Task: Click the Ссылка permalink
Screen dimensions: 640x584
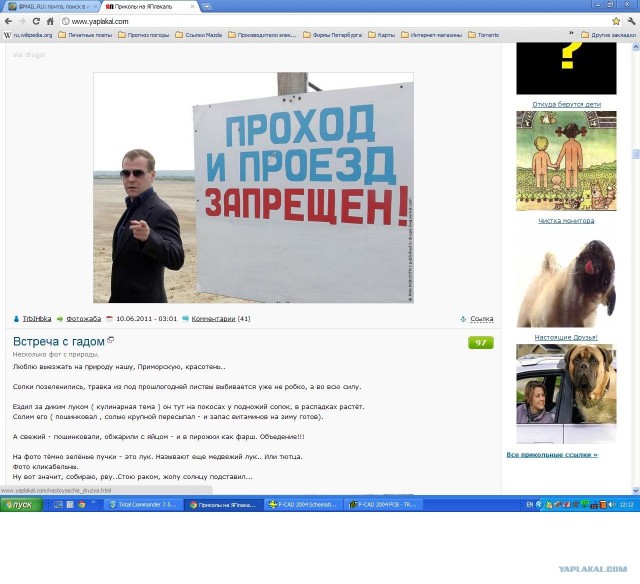Action: (x=482, y=319)
